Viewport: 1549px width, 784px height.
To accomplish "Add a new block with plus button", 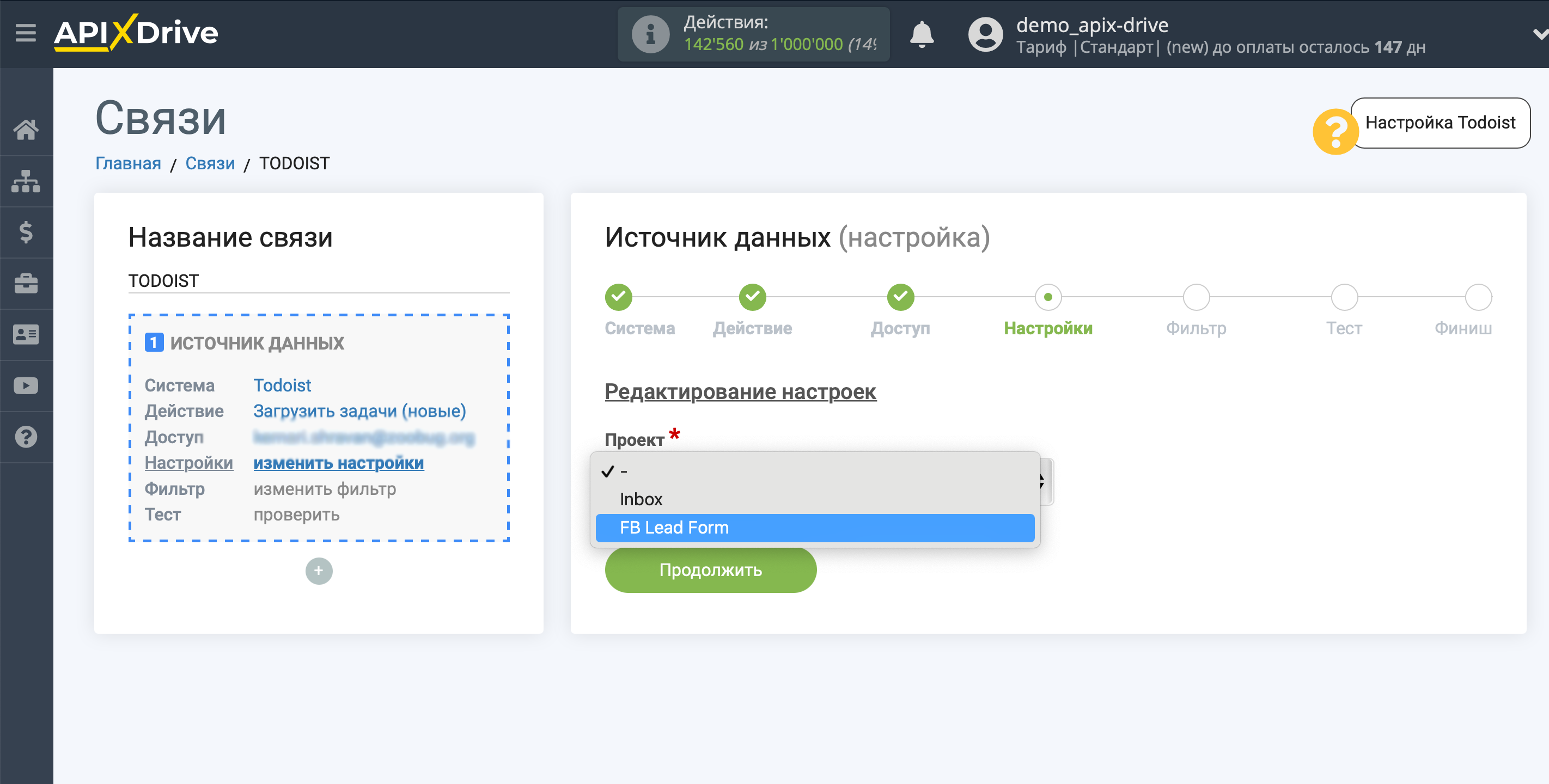I will click(319, 571).
